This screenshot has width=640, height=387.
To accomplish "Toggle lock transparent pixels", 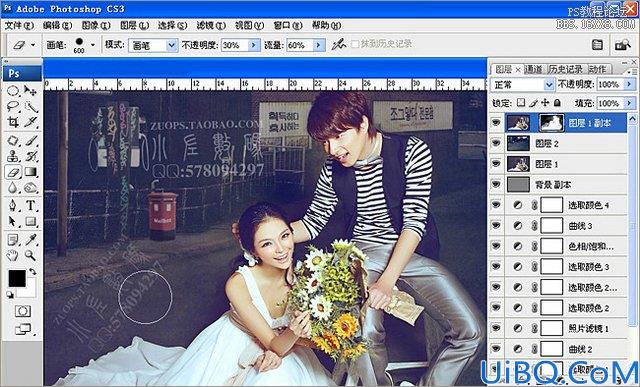I will point(521,103).
